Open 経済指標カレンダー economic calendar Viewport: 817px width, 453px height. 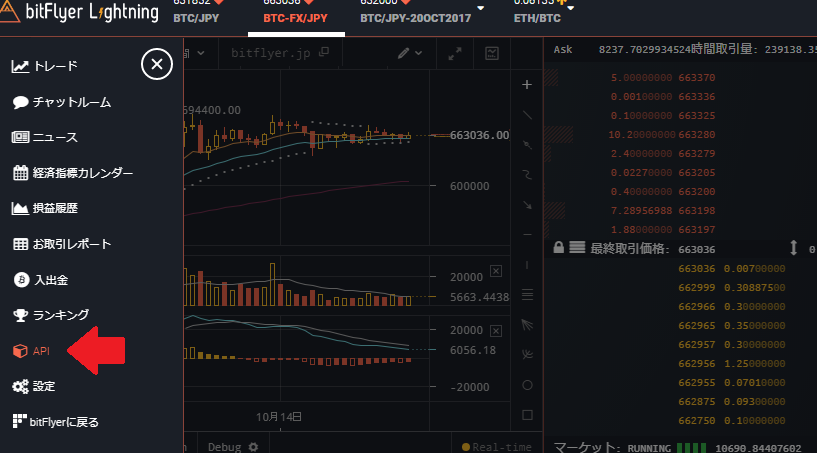(x=73, y=173)
